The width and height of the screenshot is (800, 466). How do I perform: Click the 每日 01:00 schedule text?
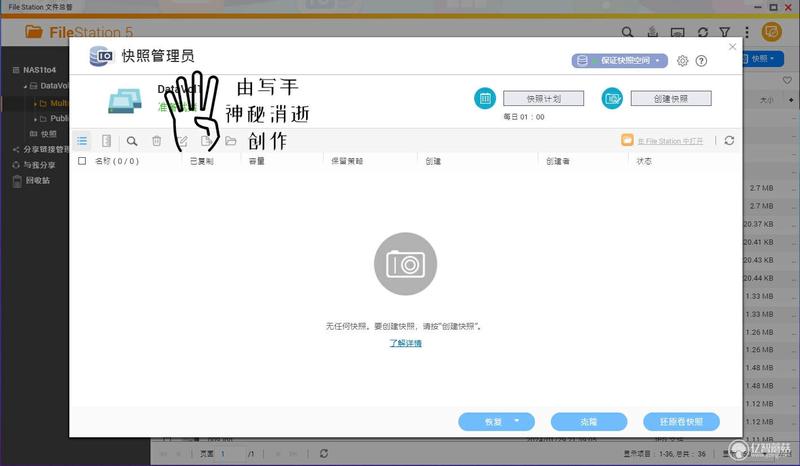point(524,117)
